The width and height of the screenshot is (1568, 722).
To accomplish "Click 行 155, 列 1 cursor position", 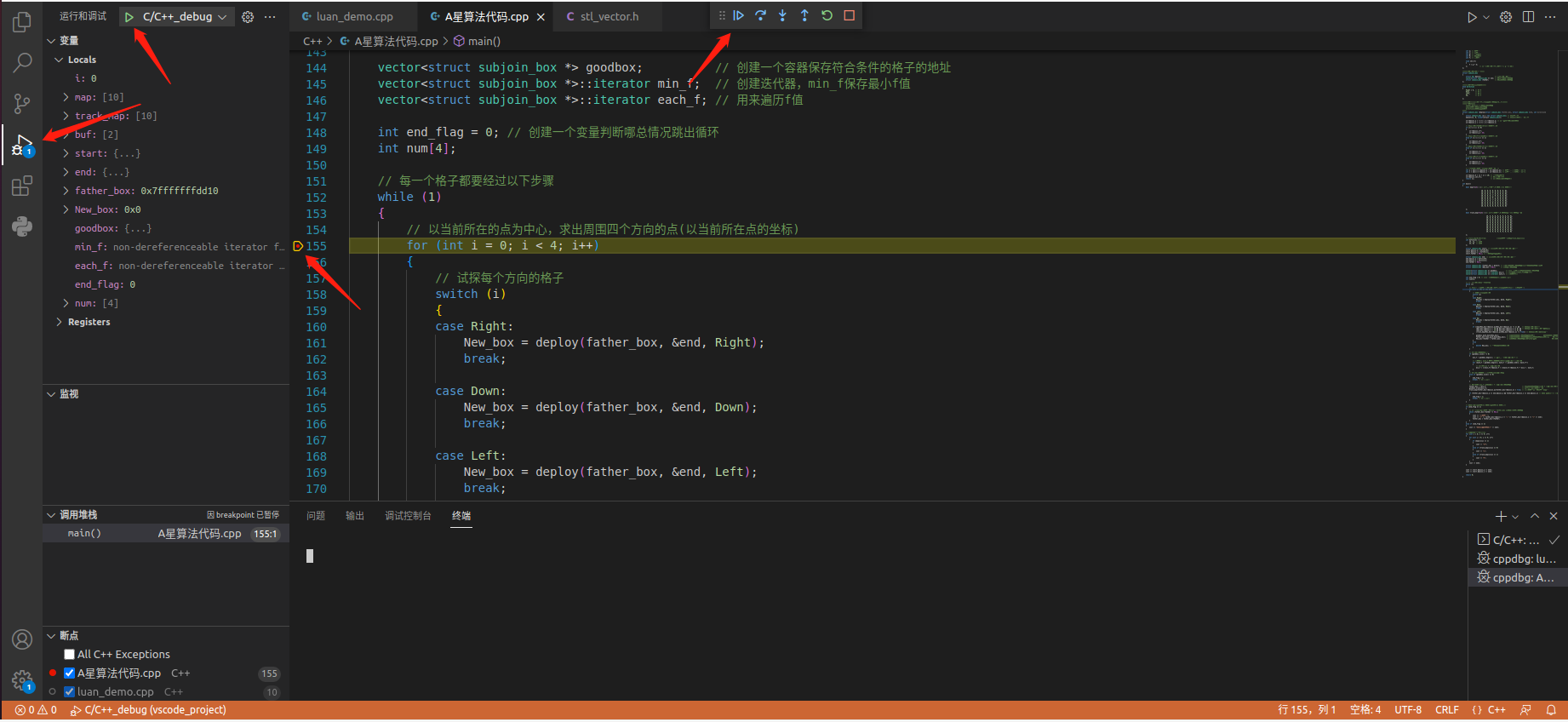I will [x=1307, y=710].
